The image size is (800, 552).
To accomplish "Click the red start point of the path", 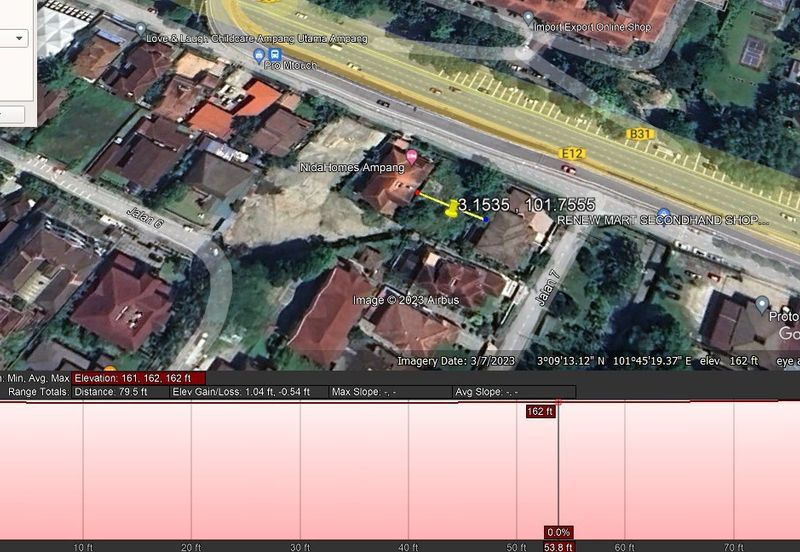I will (418, 193).
